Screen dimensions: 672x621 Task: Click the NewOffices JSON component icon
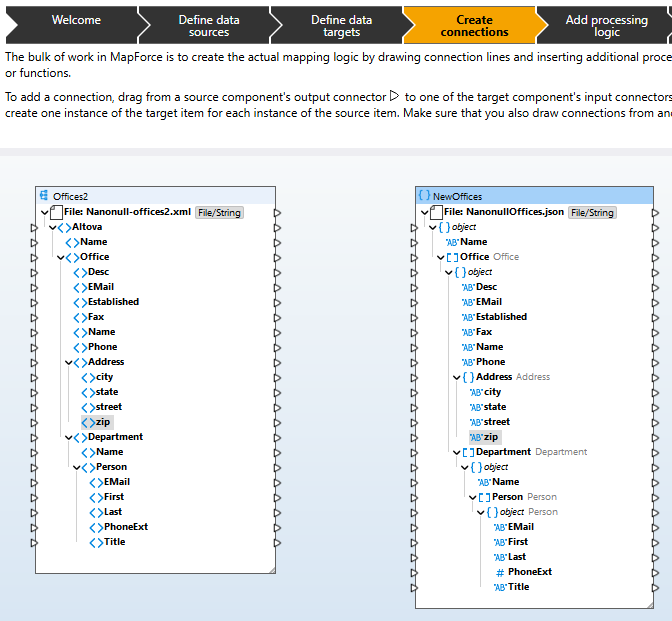(x=424, y=196)
